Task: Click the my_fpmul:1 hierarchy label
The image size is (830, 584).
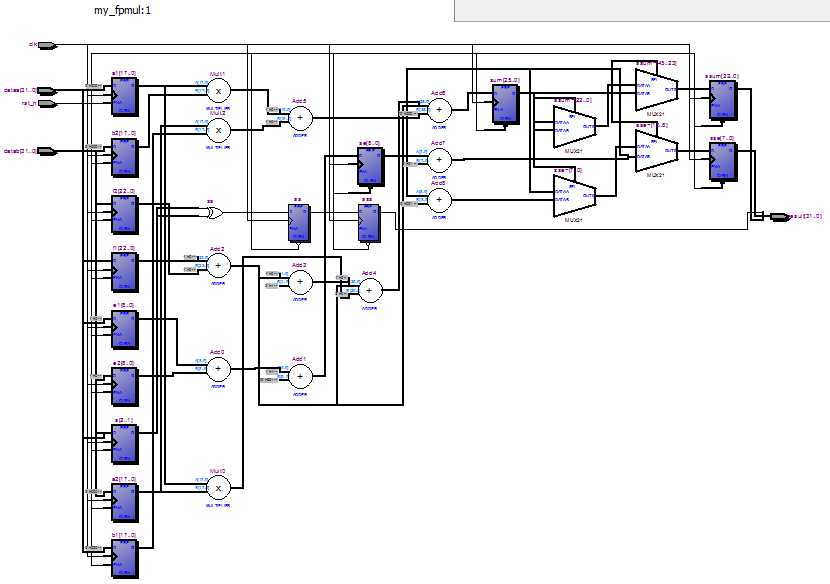Action: tap(122, 10)
